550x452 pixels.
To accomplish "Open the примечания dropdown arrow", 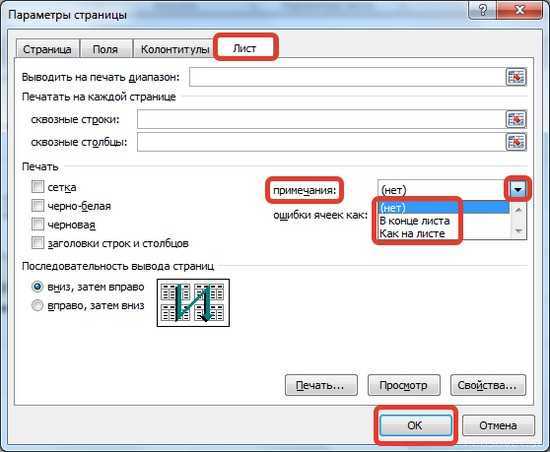I will [518, 190].
